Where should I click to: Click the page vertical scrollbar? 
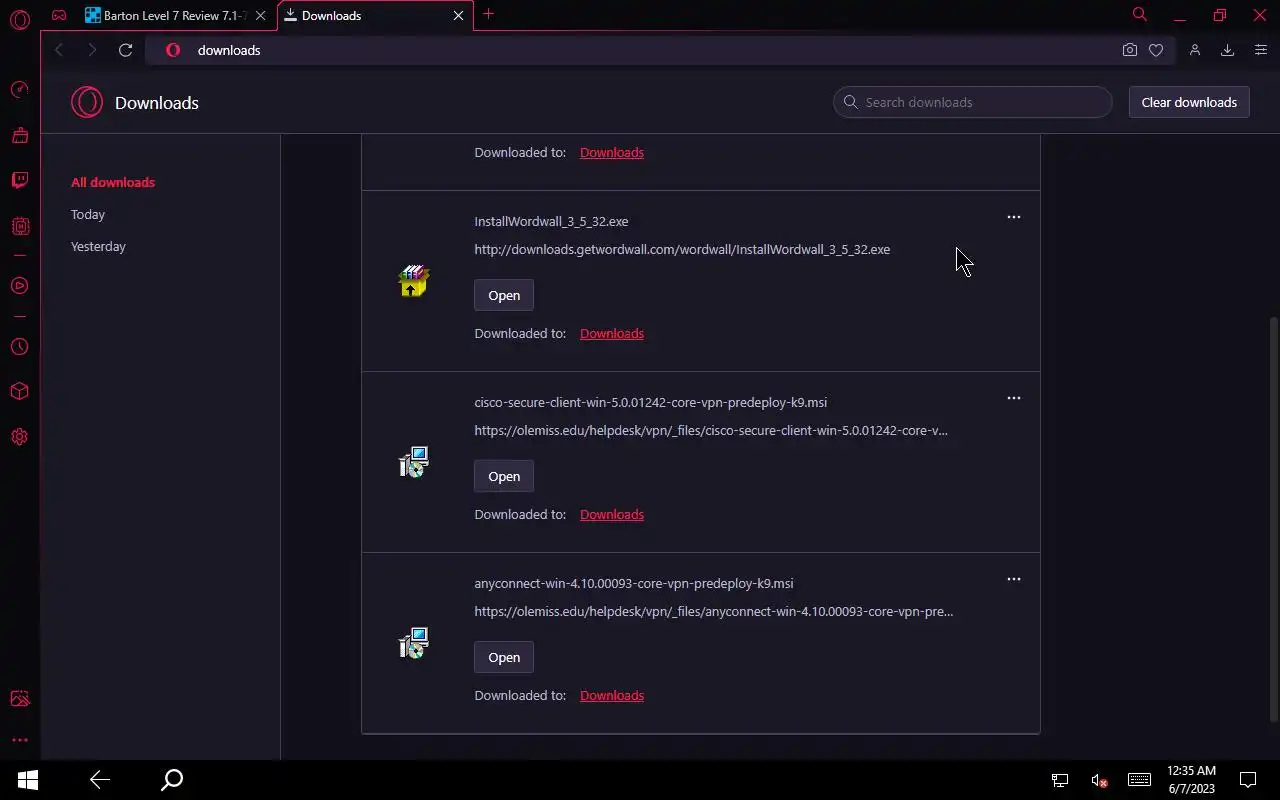(x=1273, y=518)
